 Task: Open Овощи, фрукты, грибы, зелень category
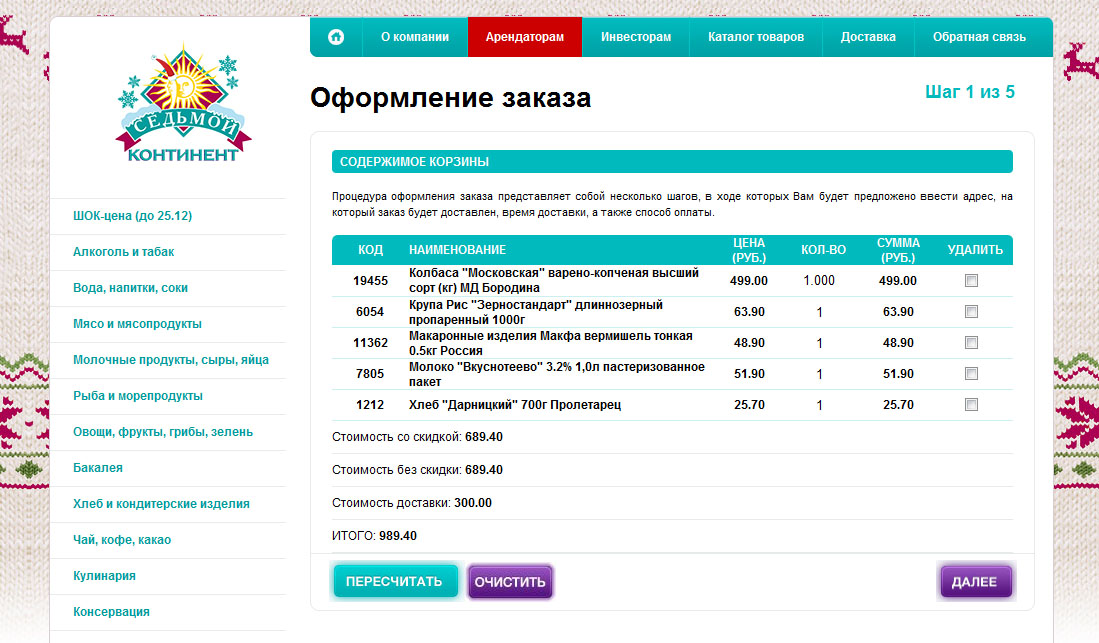[163, 432]
